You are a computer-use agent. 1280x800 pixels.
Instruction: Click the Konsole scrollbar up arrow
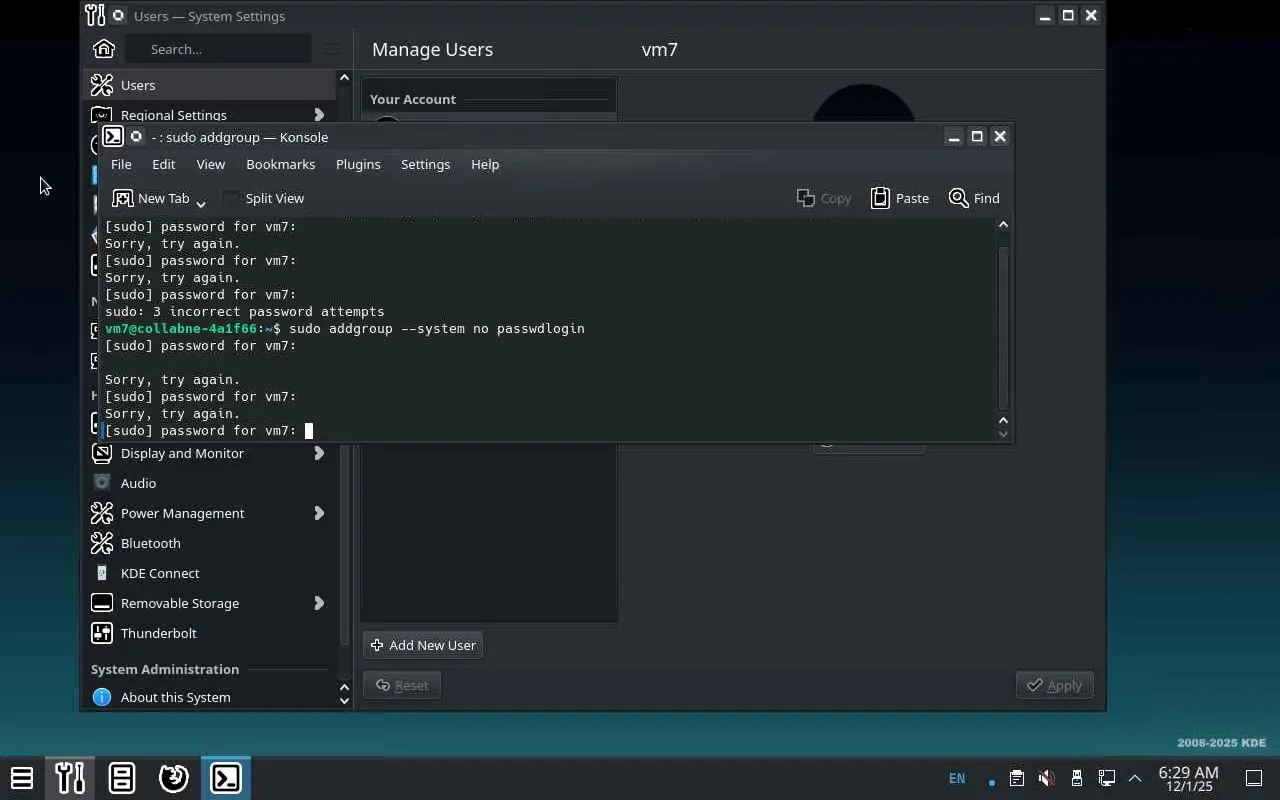[1003, 225]
